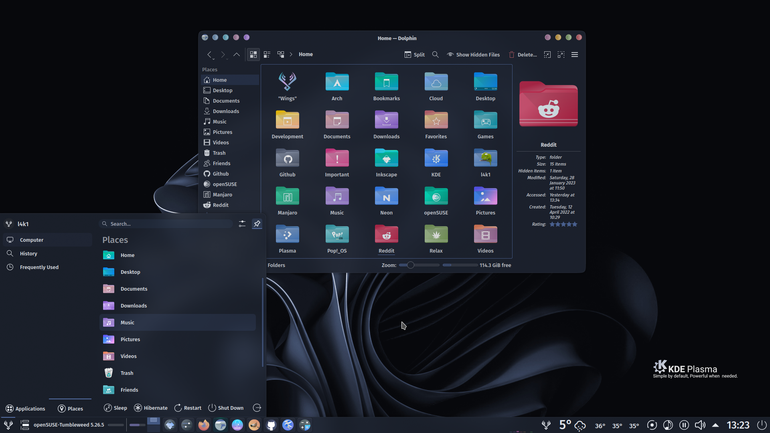770x433 pixels.
Task: Click the Sleep button
Action: point(115,408)
